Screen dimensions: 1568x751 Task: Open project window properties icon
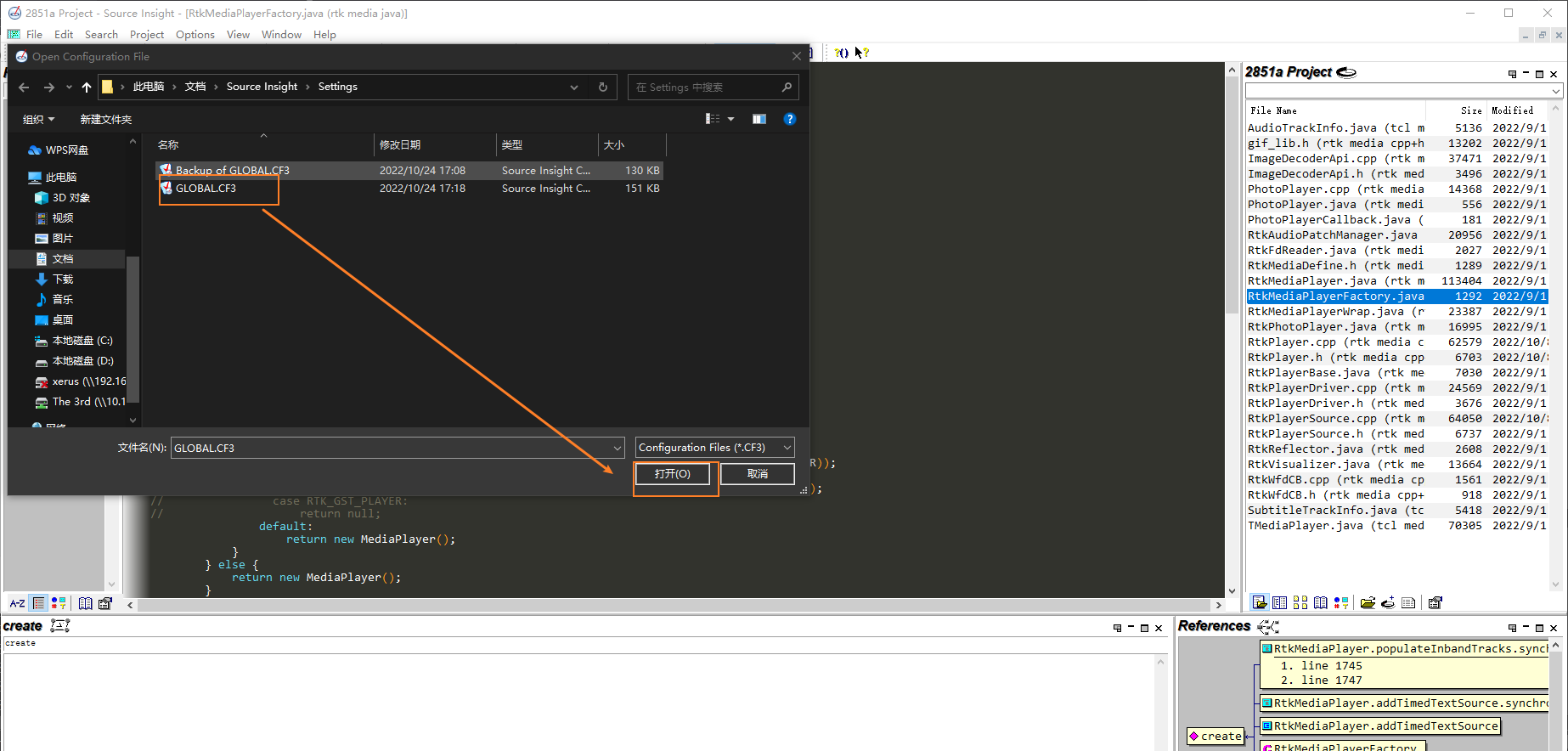(1435, 602)
